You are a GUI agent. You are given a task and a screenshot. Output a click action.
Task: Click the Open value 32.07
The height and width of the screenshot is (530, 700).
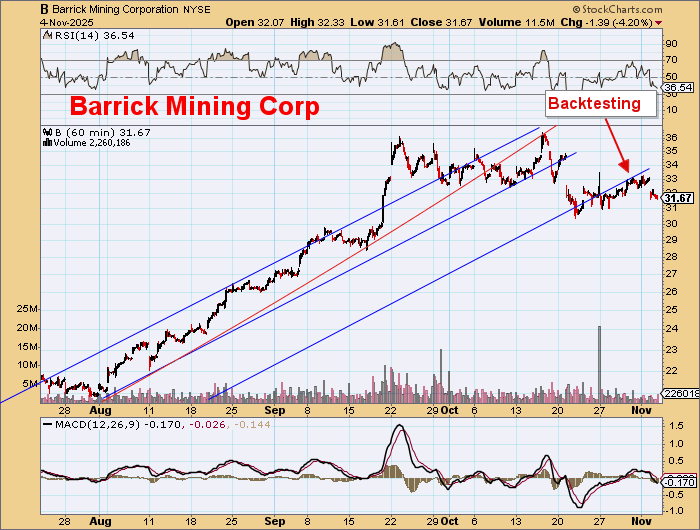click(x=270, y=22)
